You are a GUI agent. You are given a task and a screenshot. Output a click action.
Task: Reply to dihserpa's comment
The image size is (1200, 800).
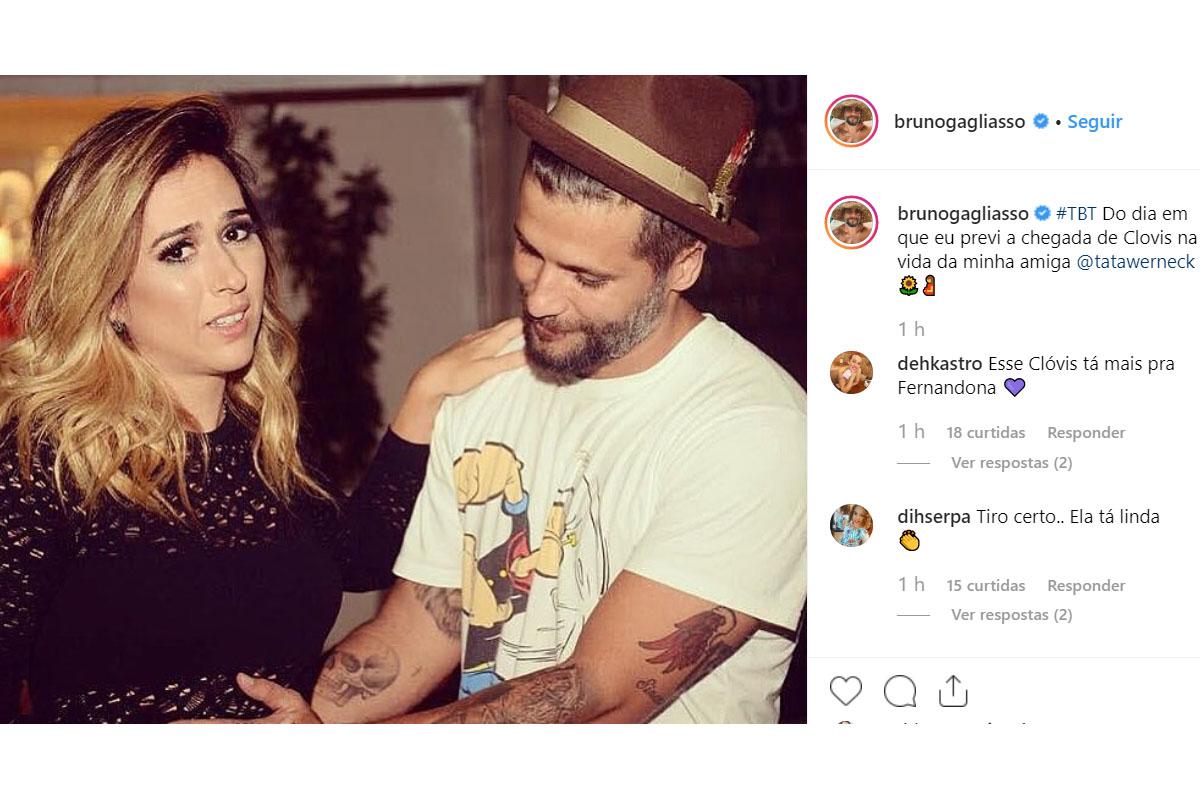(1086, 585)
